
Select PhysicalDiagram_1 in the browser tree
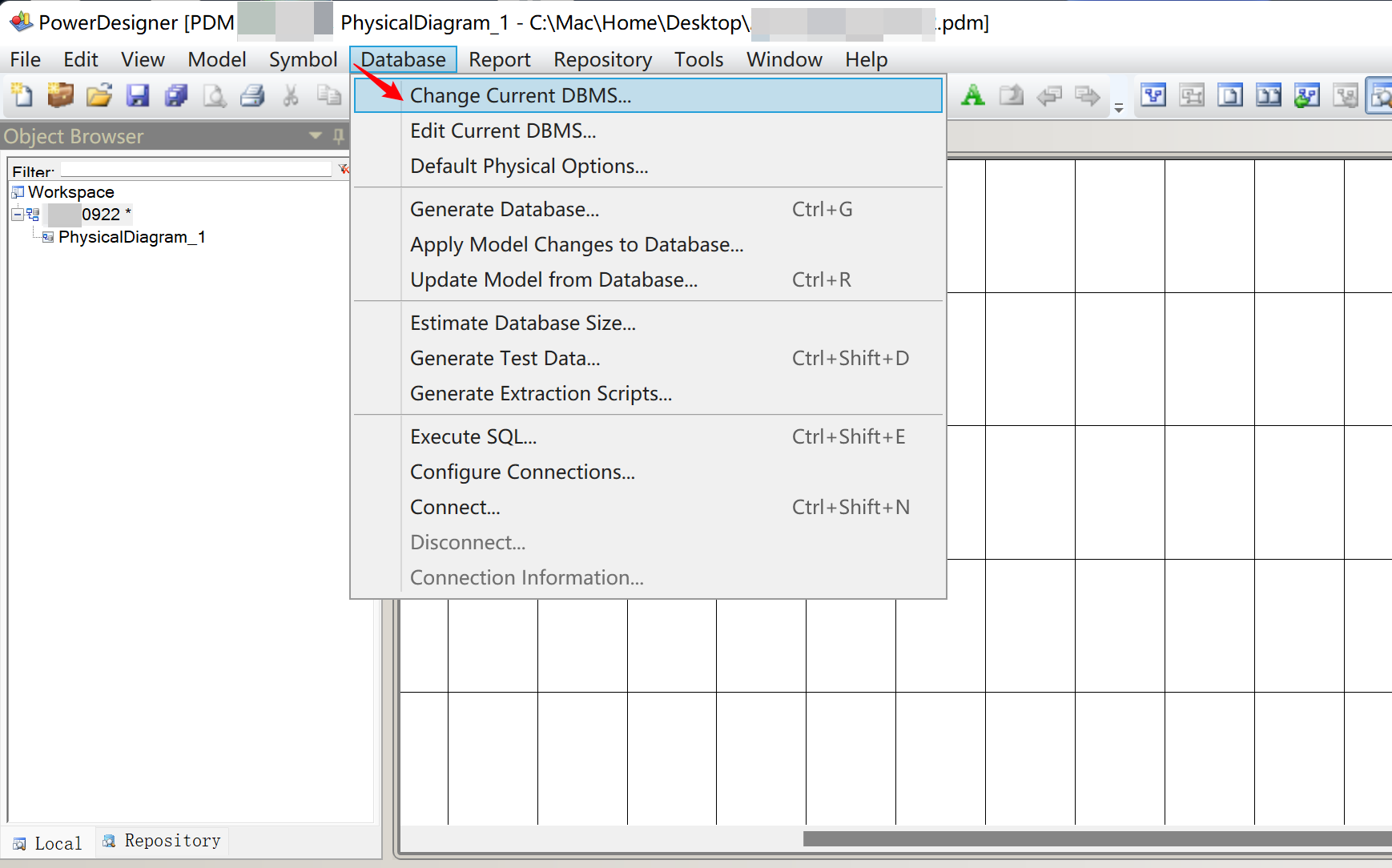tap(131, 237)
